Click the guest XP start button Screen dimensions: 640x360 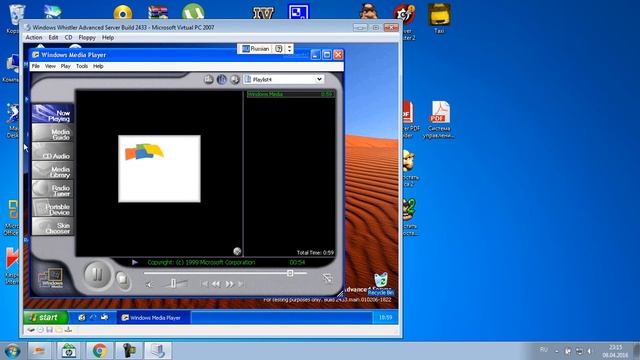point(46,317)
